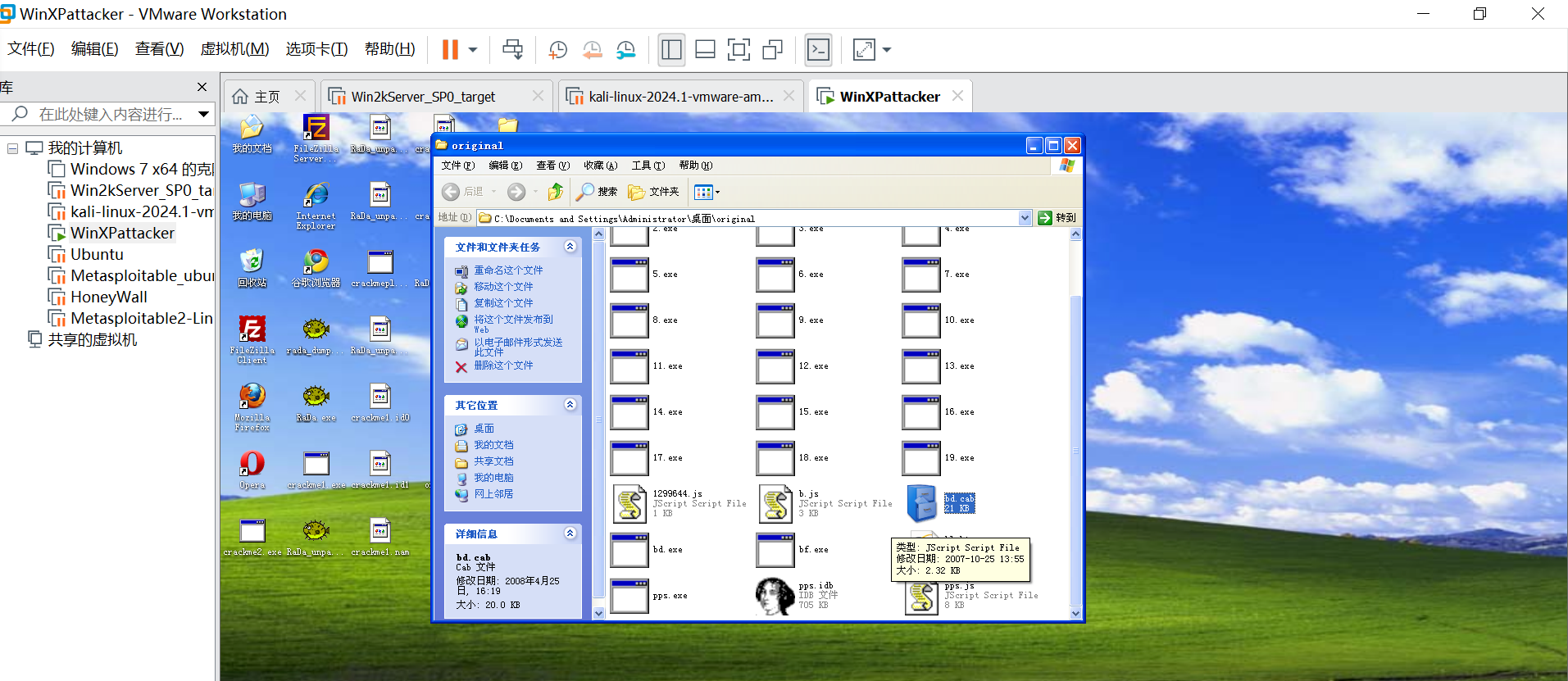Pause the virtual machine from VMware toolbar
1568x681 pixels.
[x=450, y=50]
